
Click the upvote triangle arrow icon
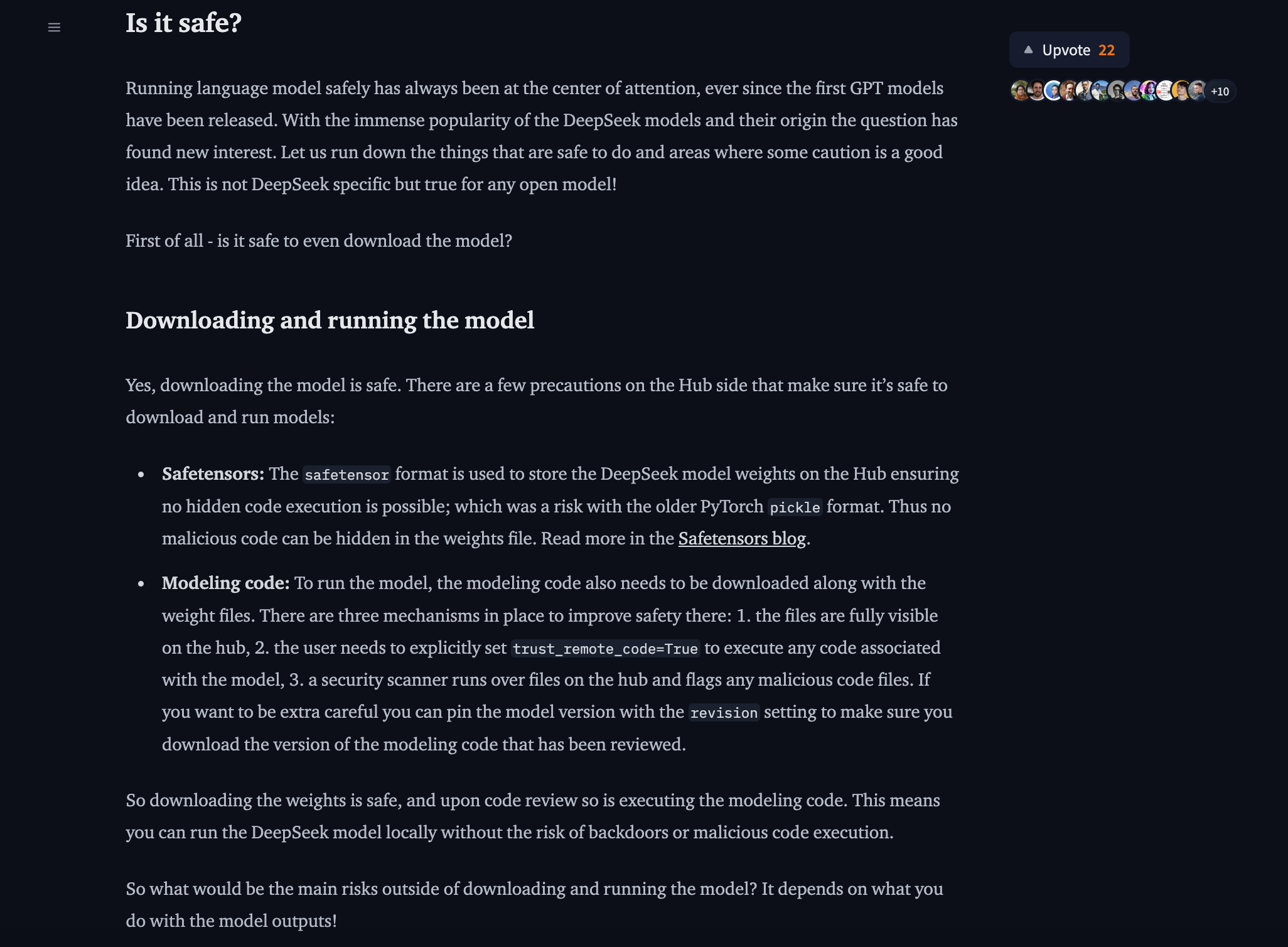tap(1028, 50)
